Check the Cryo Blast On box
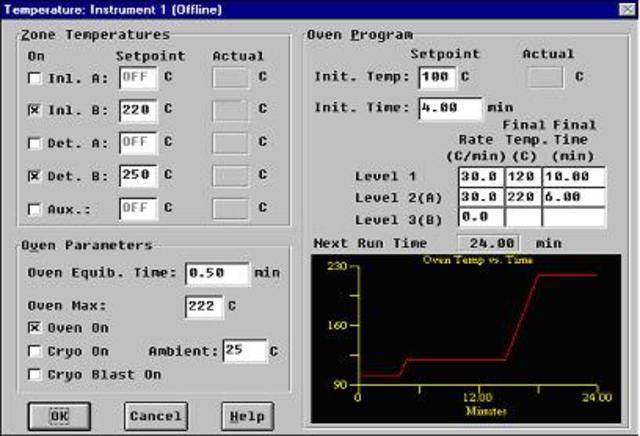 36,375
